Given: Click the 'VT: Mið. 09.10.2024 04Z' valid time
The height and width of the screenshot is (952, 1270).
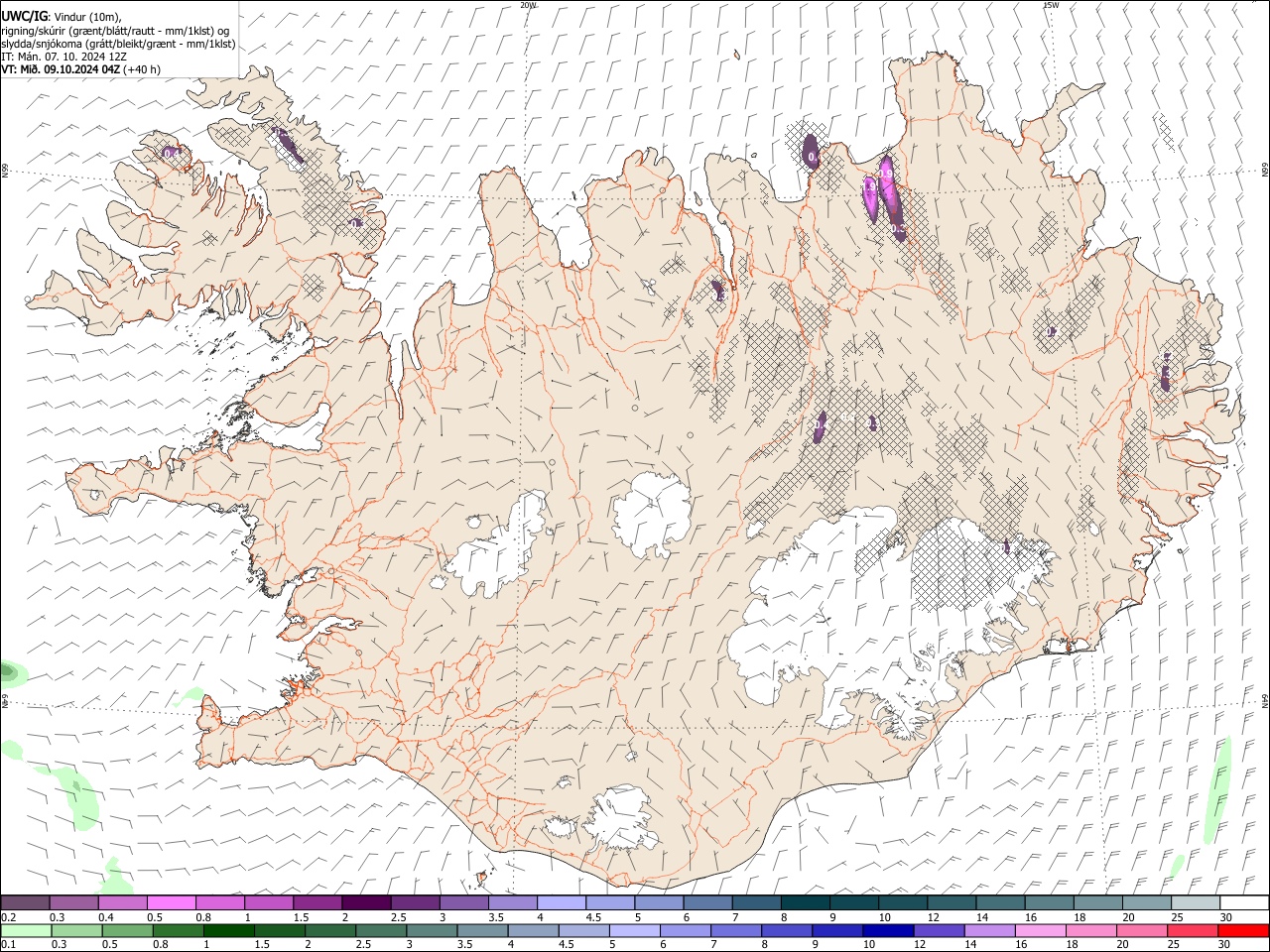Looking at the screenshot, I should pyautogui.click(x=61, y=69).
